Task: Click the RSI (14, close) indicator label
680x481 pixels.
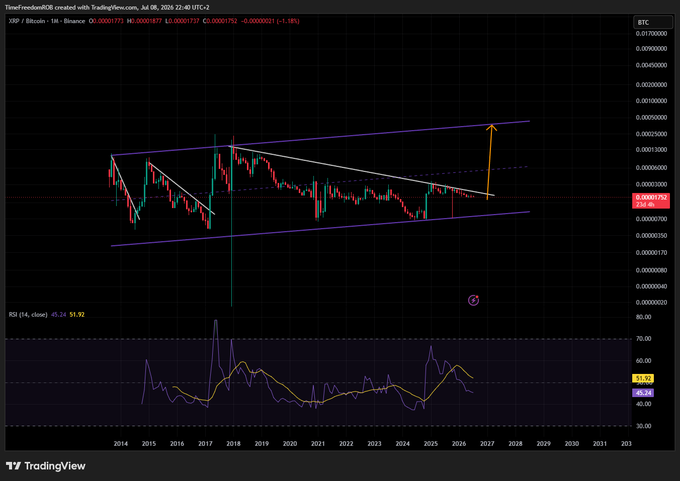Action: pos(28,314)
